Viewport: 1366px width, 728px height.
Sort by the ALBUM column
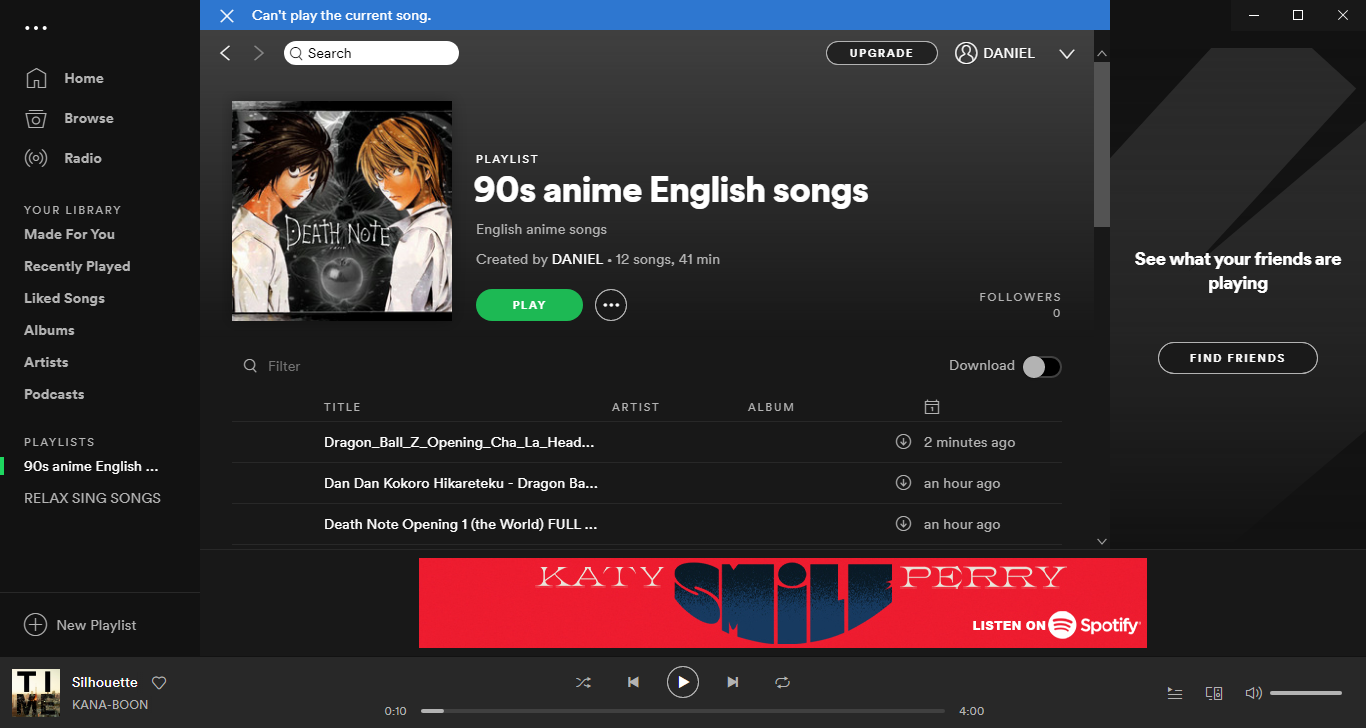click(771, 407)
